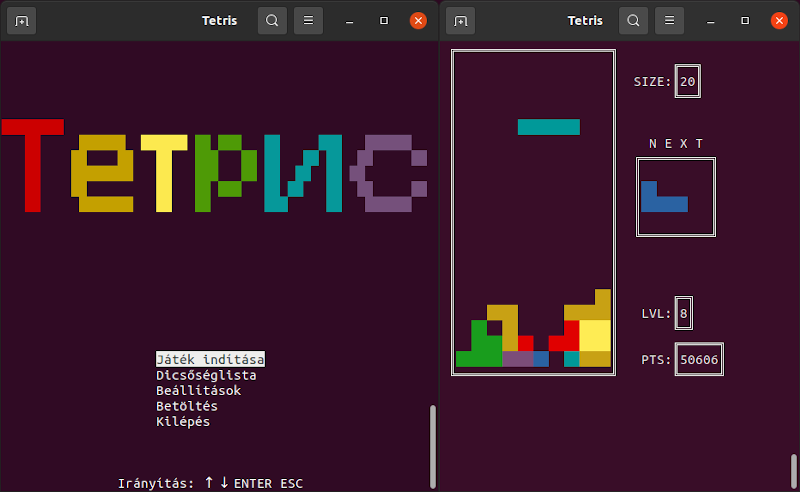Screen dimensions: 800x492
Task: Select Játék indítása menu entry
Action: (x=210, y=359)
